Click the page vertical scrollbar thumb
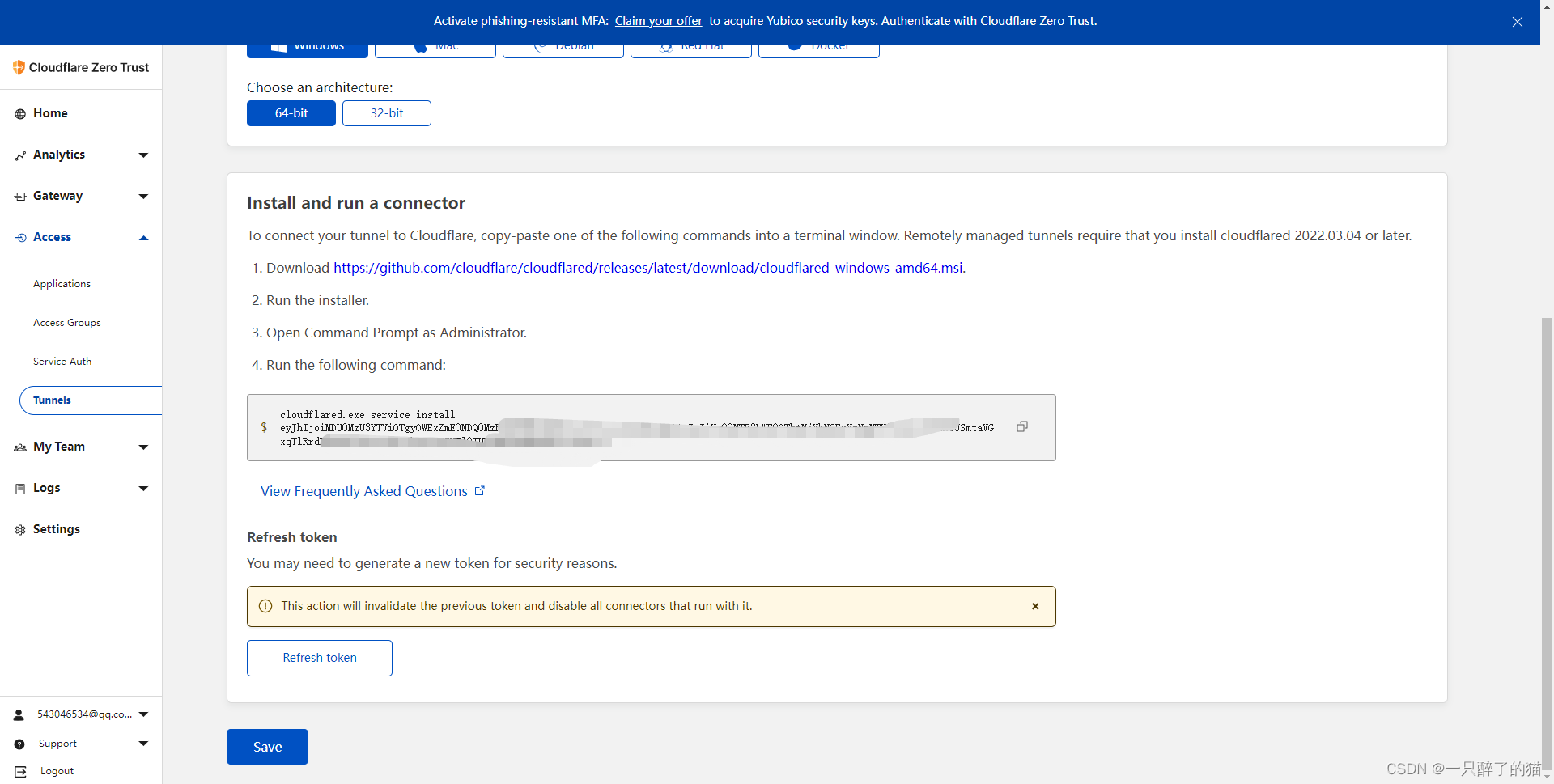The image size is (1554, 784). click(x=1547, y=542)
